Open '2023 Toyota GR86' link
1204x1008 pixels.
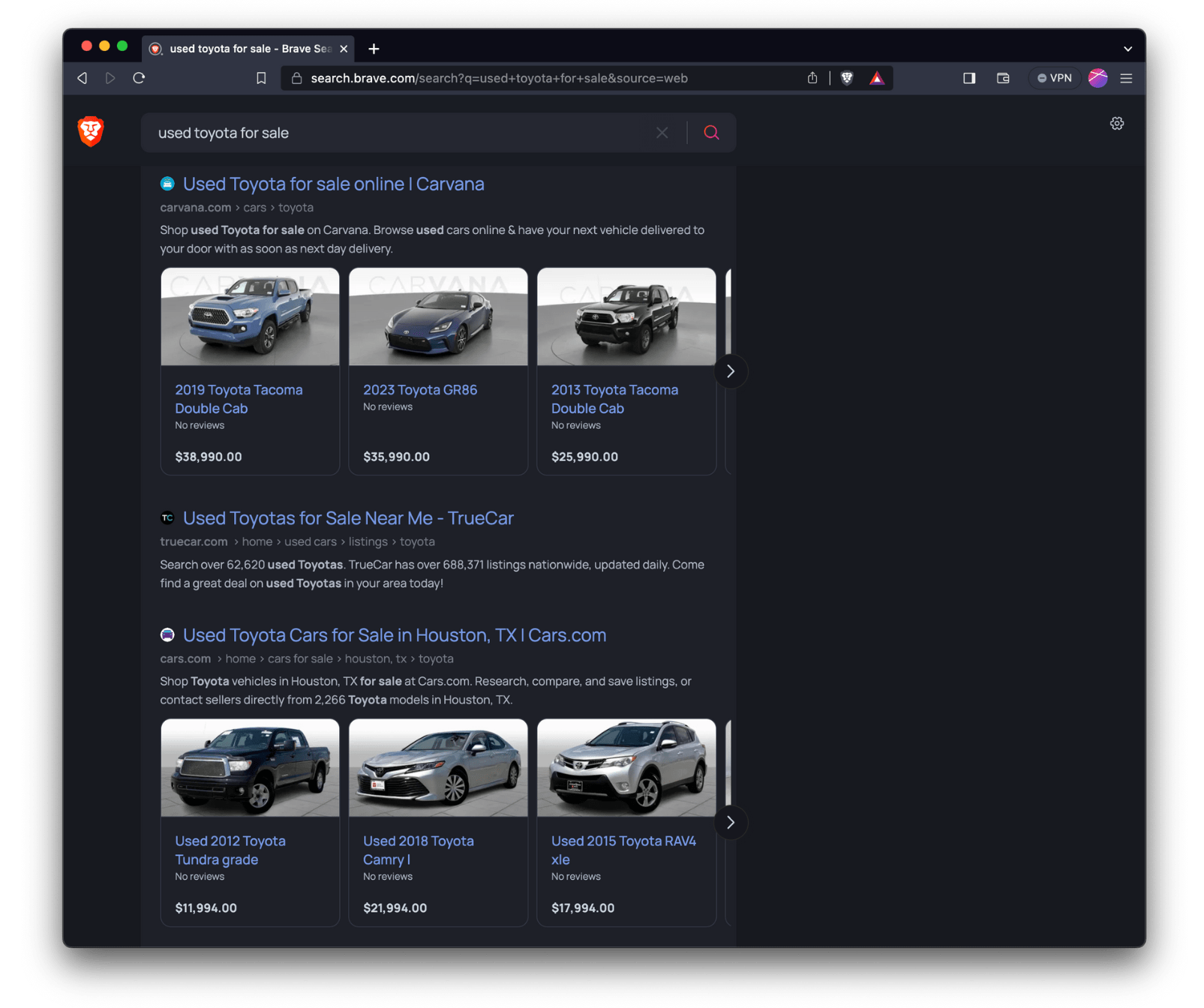[420, 390]
